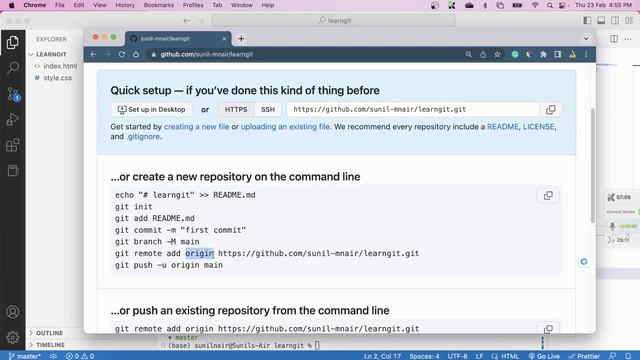The width and height of the screenshot is (640, 360).
Task: Open index.html in Explorer
Action: click(x=60, y=66)
